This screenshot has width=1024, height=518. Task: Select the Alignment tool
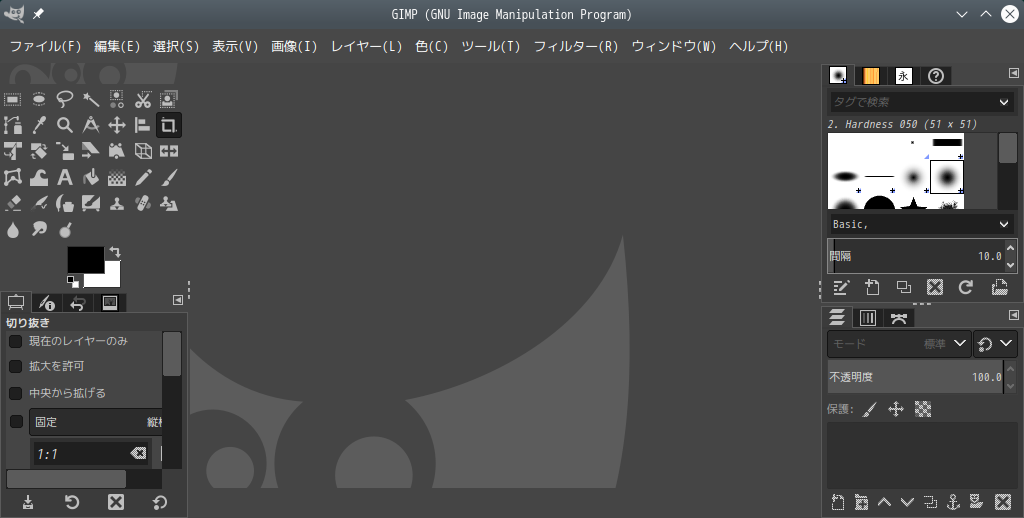(x=143, y=125)
